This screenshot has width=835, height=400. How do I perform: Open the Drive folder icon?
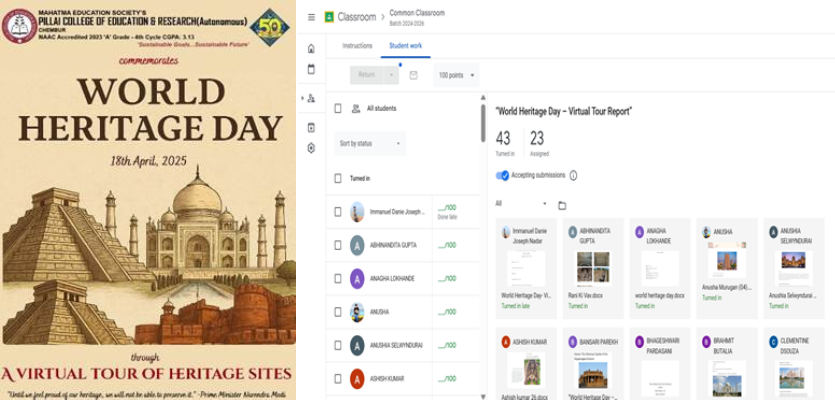[x=562, y=205]
